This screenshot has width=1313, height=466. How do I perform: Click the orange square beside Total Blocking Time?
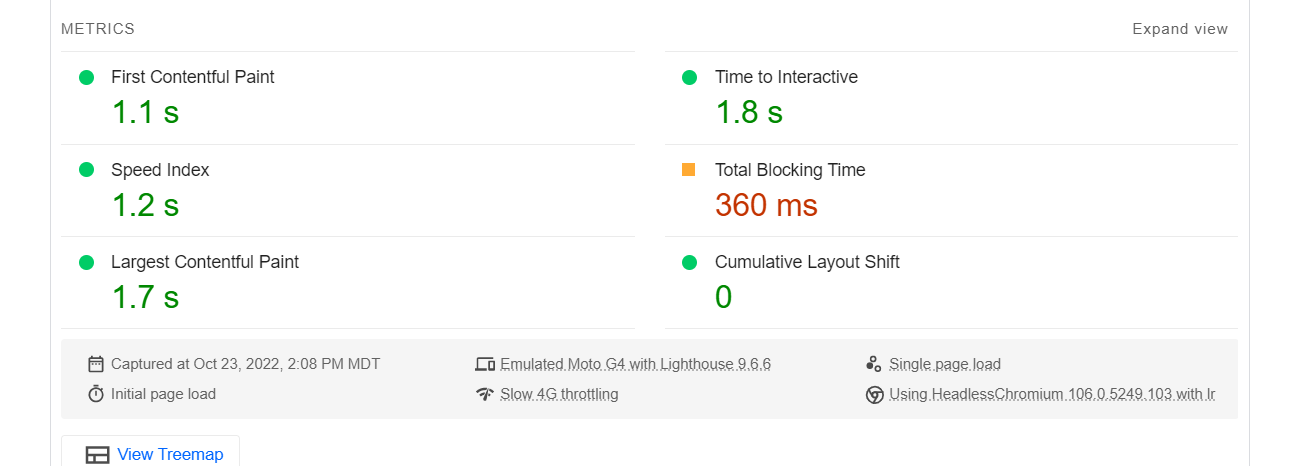click(688, 170)
